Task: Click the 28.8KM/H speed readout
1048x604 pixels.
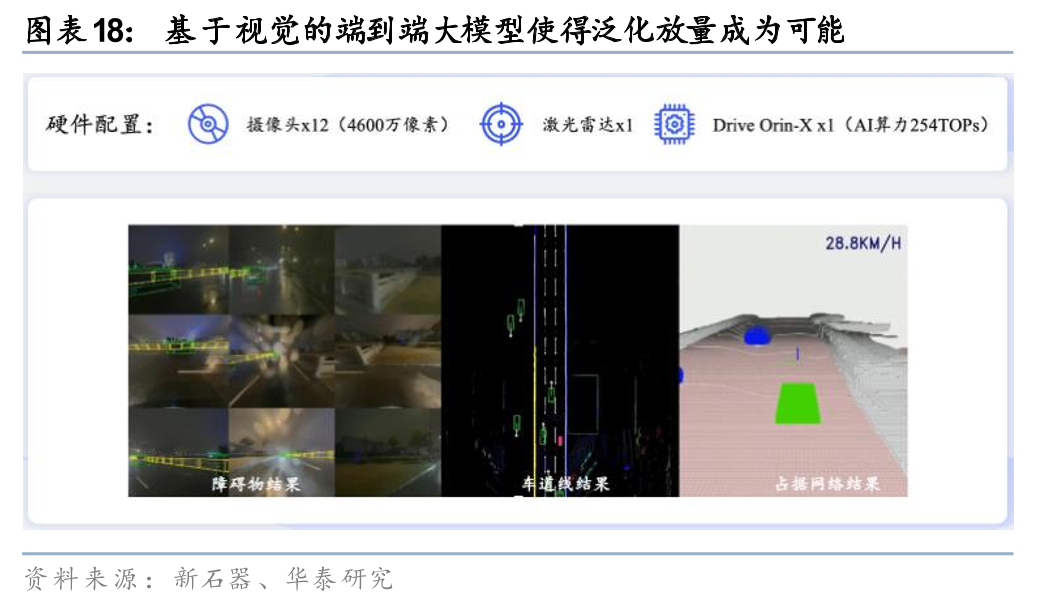Action: pos(861,243)
